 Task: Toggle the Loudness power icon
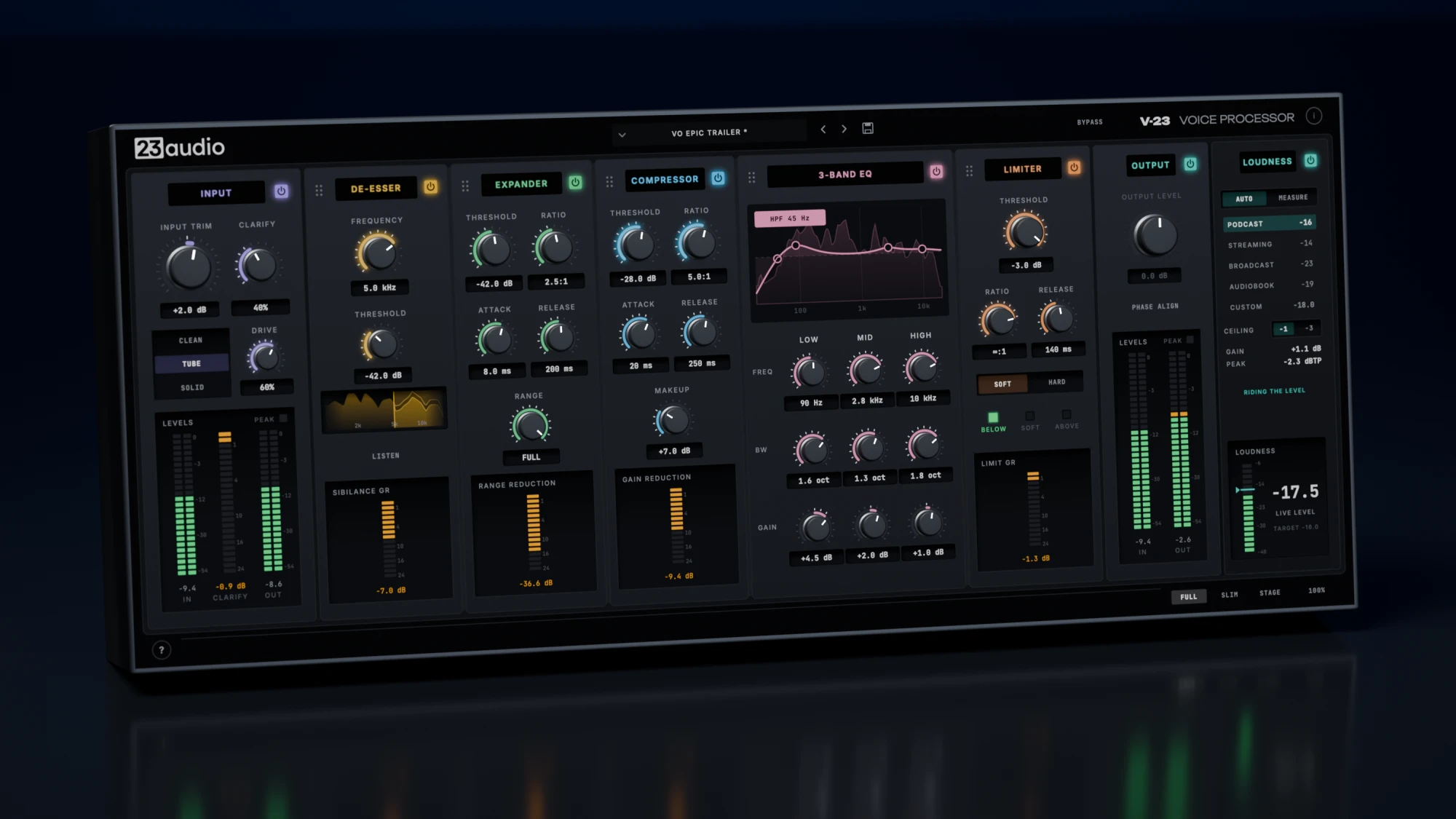(x=1310, y=160)
